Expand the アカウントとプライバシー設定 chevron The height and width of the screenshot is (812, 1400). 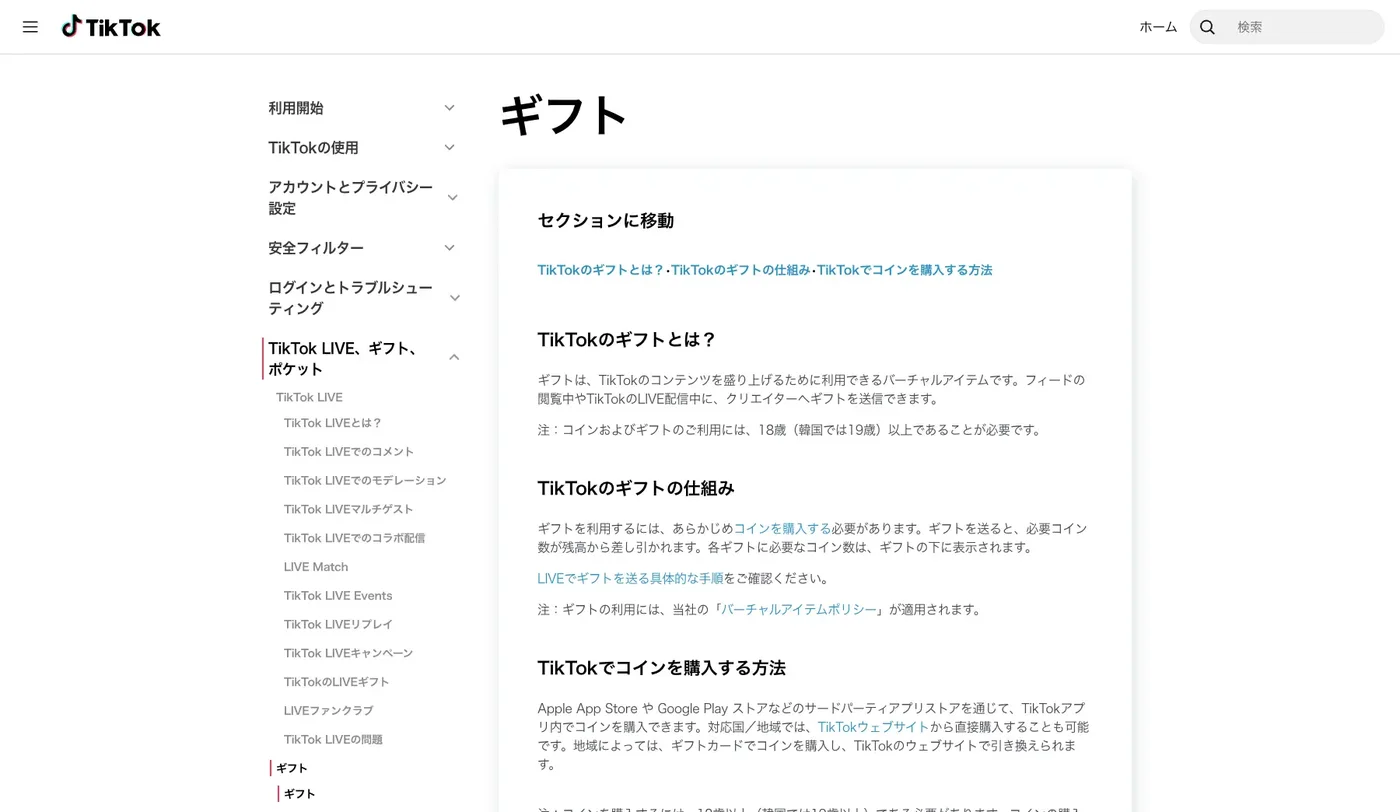(452, 198)
